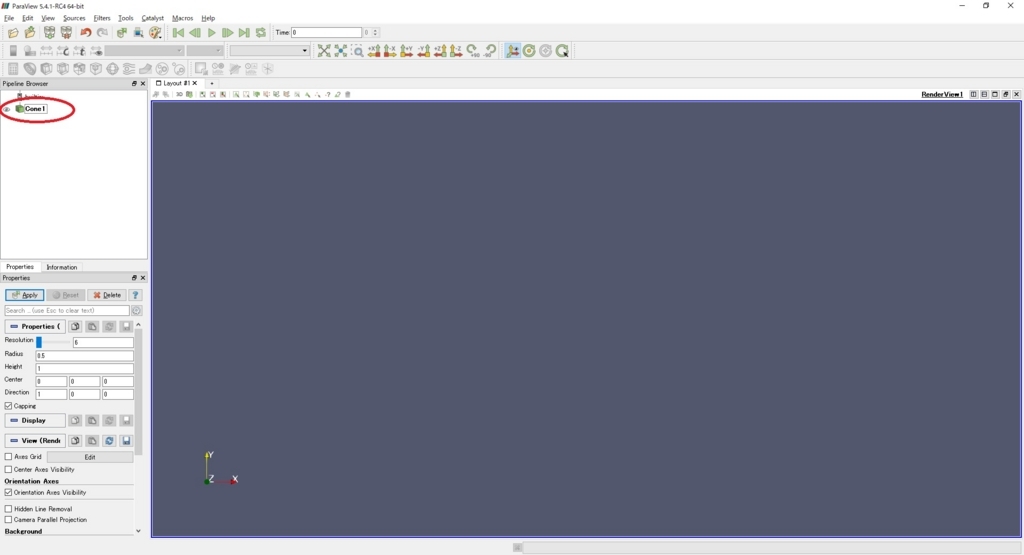Click the Open file folder icon
Viewport: 1024px width, 555px height.
point(13,33)
